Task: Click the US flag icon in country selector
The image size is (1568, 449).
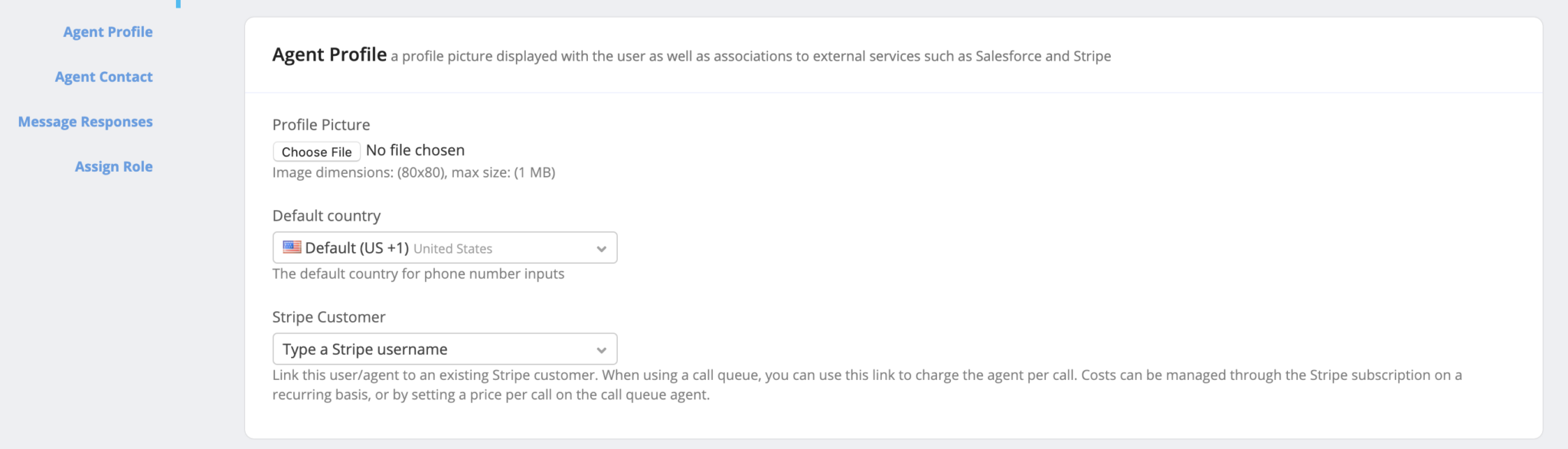Action: coord(292,247)
